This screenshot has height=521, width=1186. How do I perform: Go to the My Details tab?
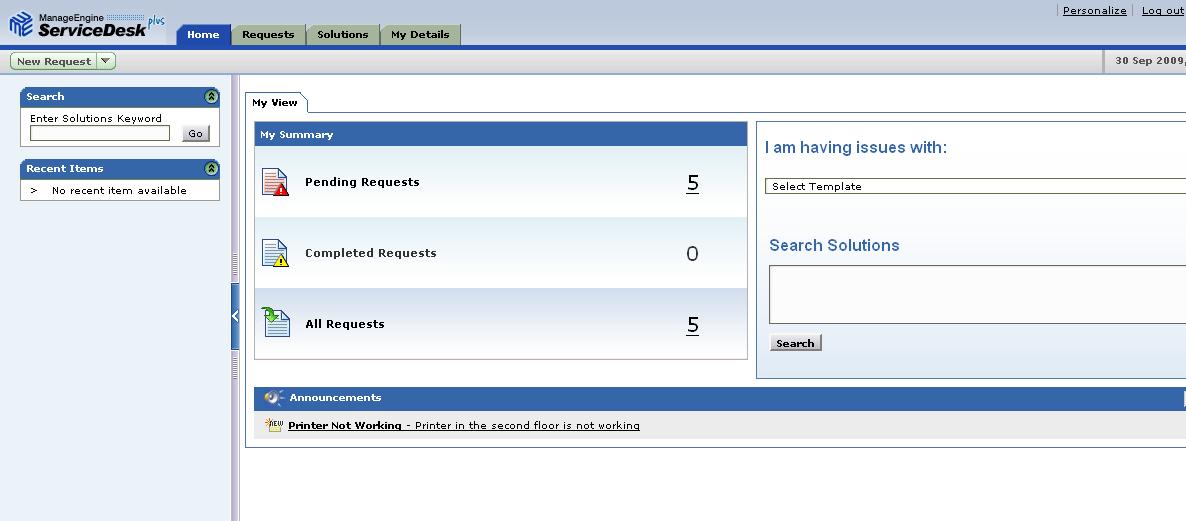pyautogui.click(x=421, y=35)
